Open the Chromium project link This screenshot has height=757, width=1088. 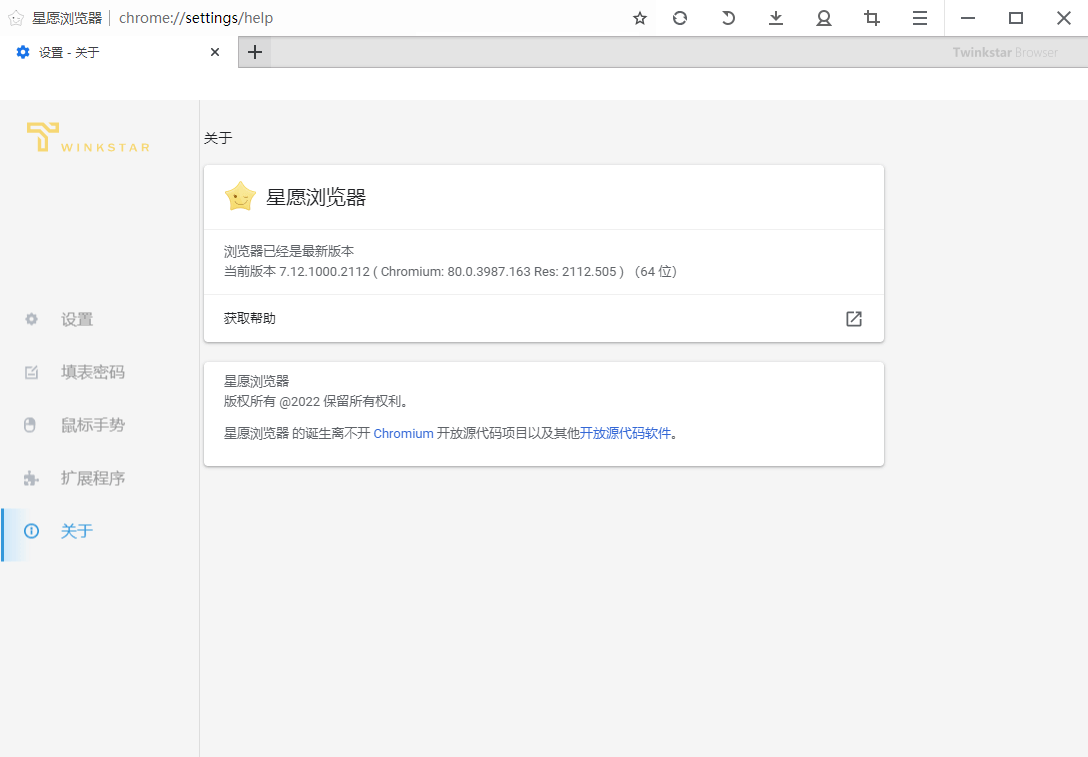tap(403, 434)
